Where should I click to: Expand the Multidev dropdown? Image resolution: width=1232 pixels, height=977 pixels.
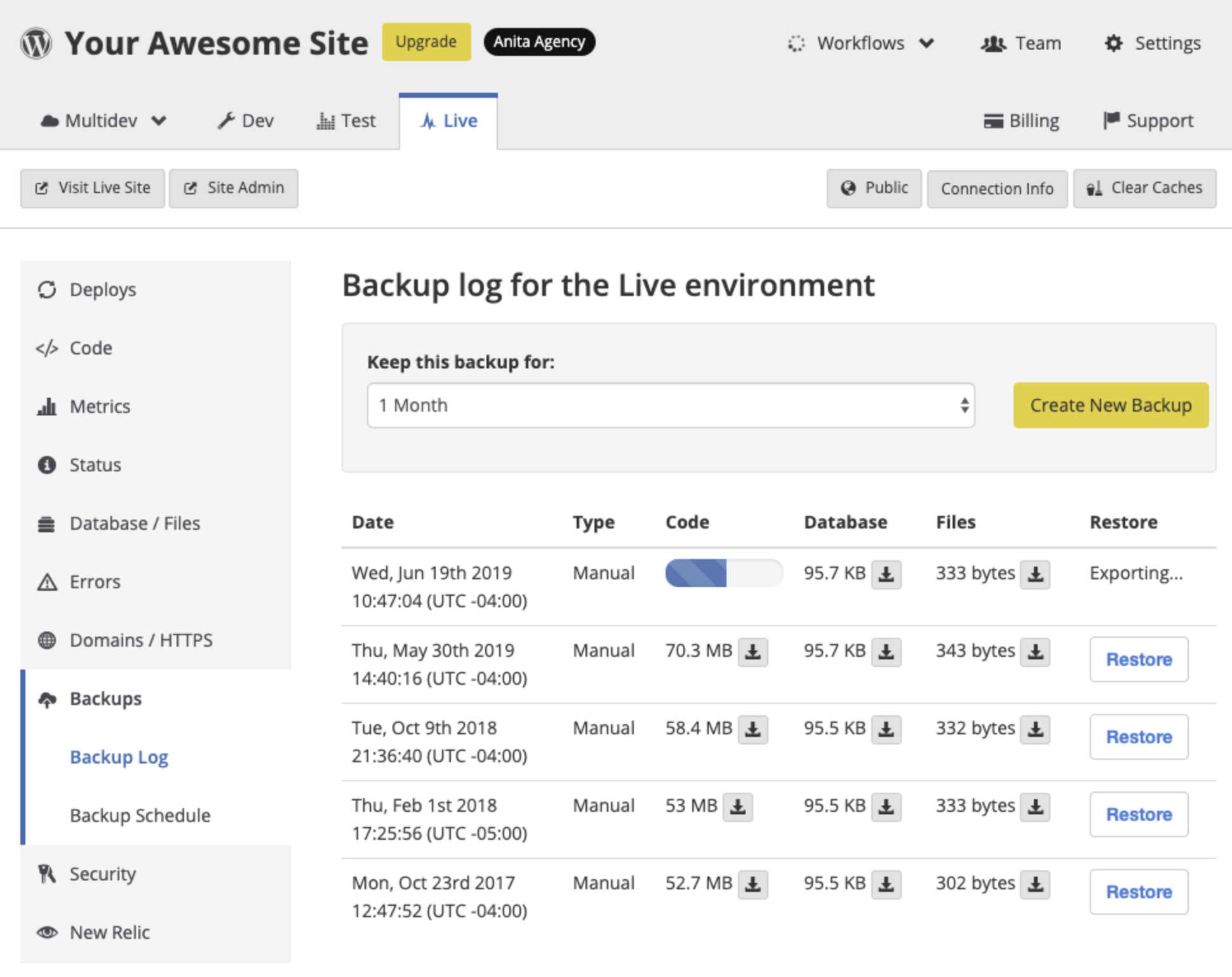click(102, 121)
